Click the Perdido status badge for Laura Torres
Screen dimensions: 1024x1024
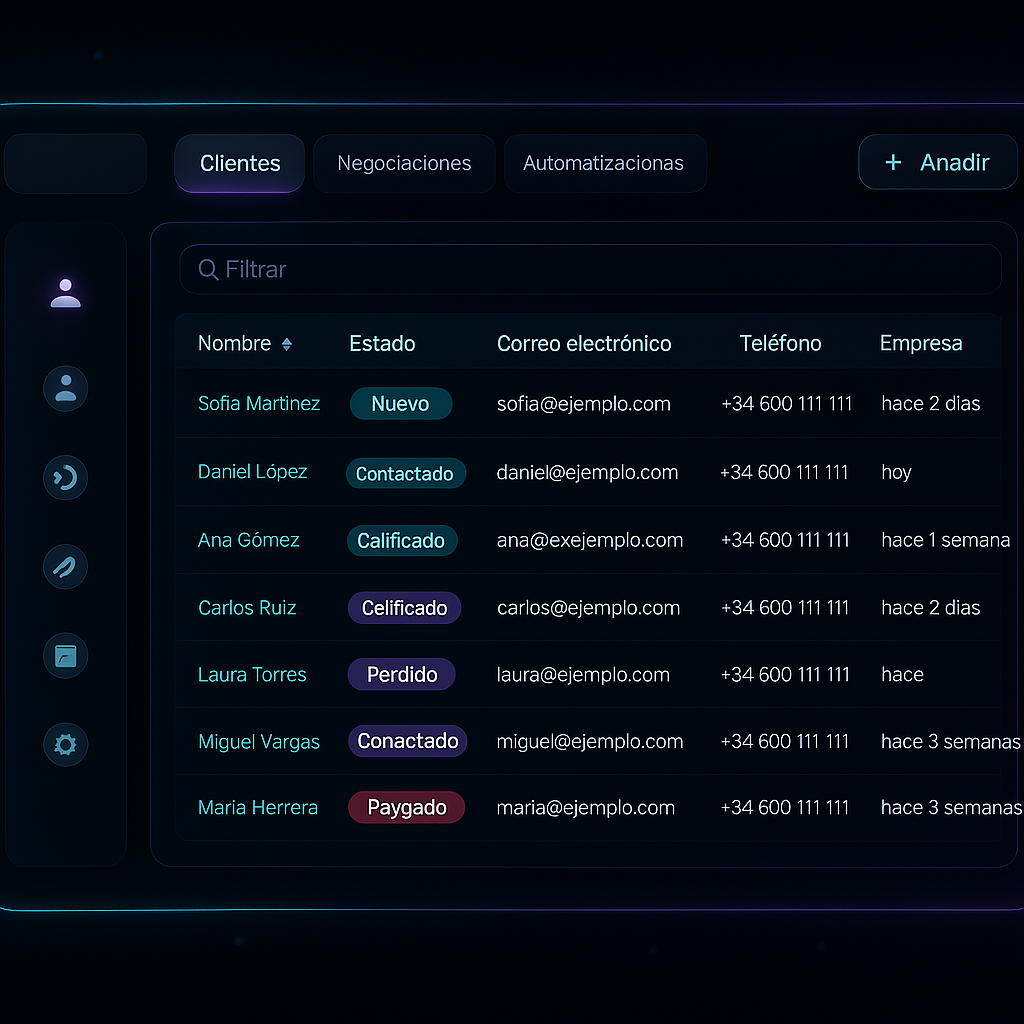(x=401, y=674)
